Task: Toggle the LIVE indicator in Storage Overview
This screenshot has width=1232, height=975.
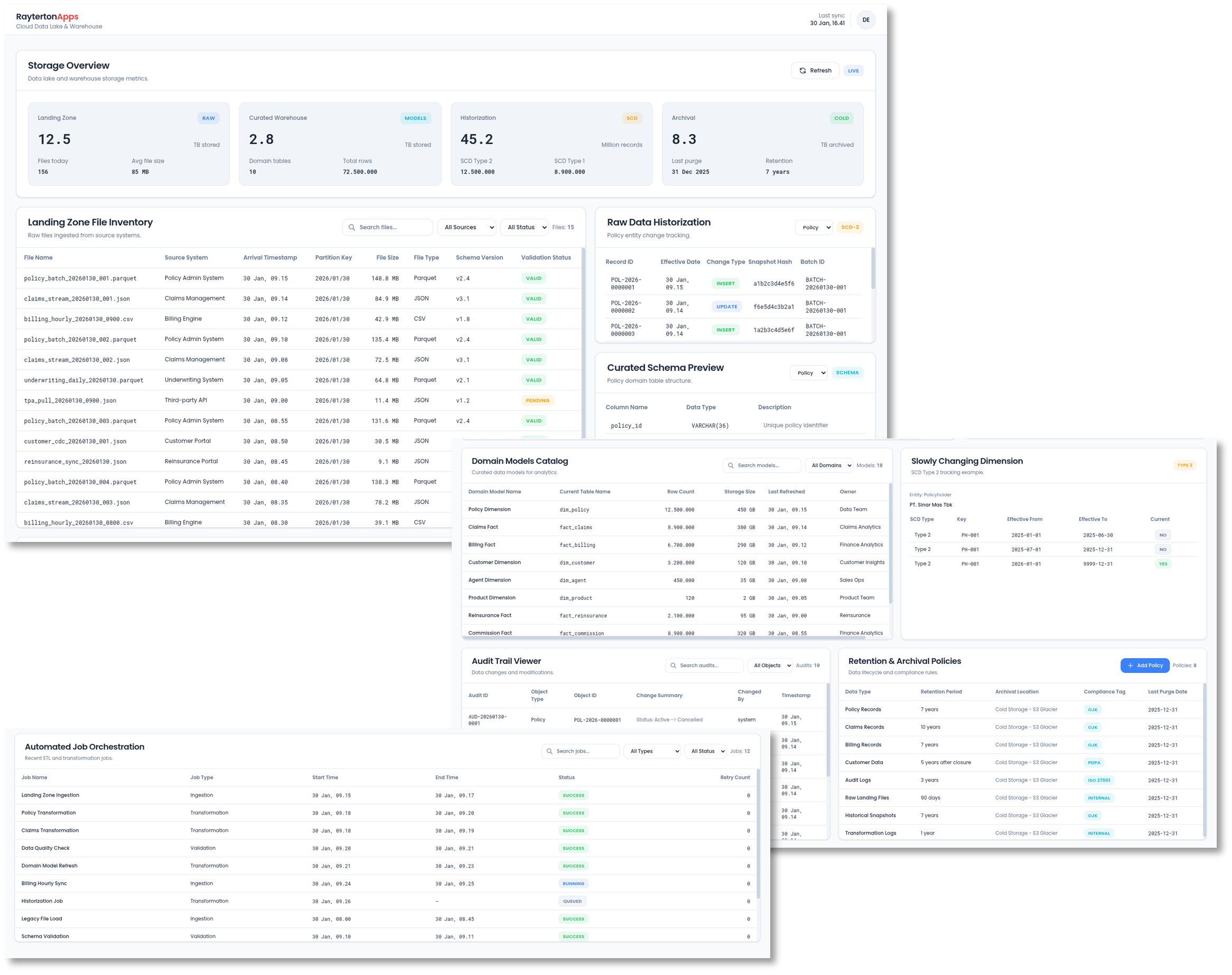Action: click(x=853, y=71)
